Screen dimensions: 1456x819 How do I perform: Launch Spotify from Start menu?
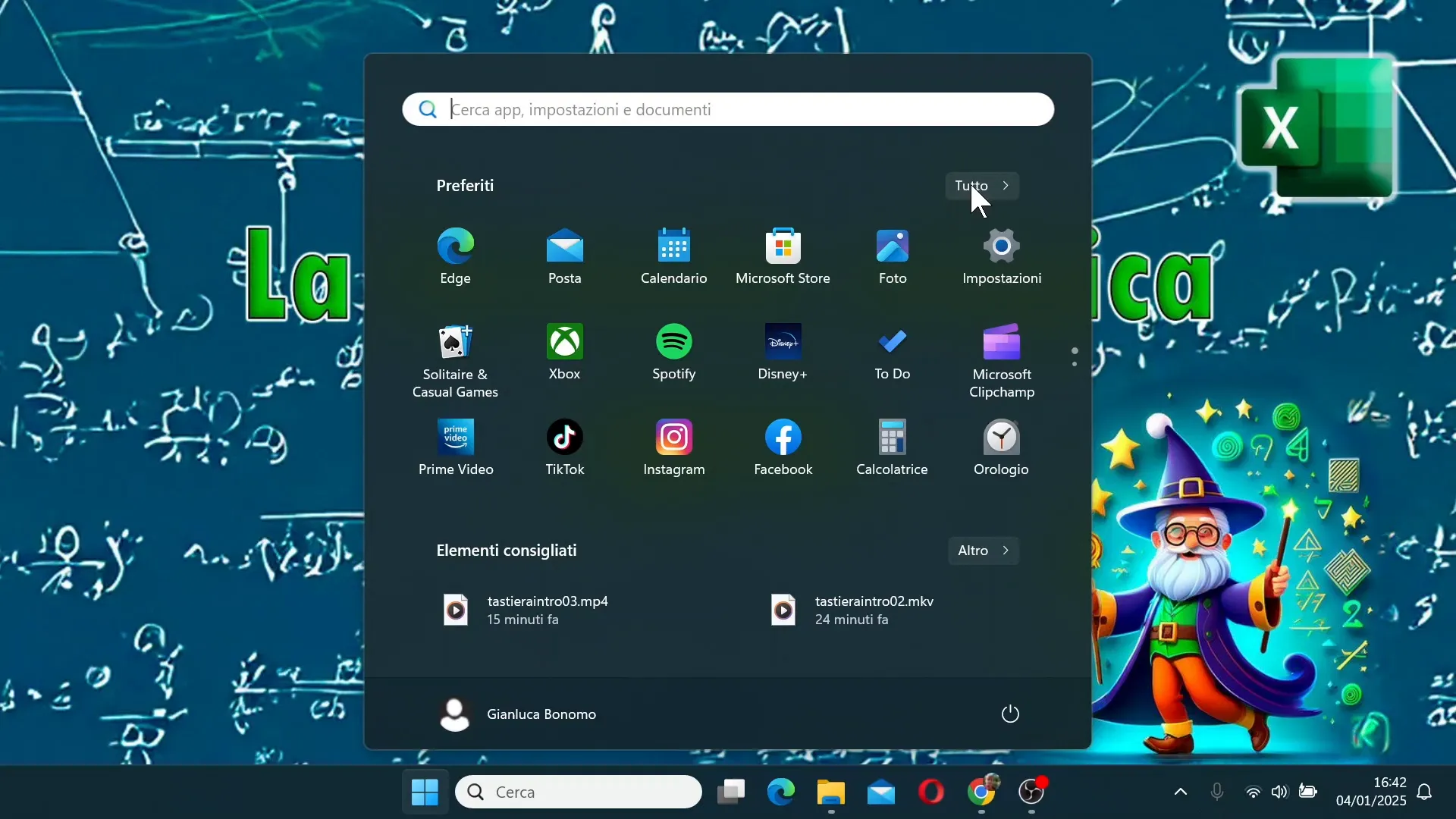tap(674, 352)
